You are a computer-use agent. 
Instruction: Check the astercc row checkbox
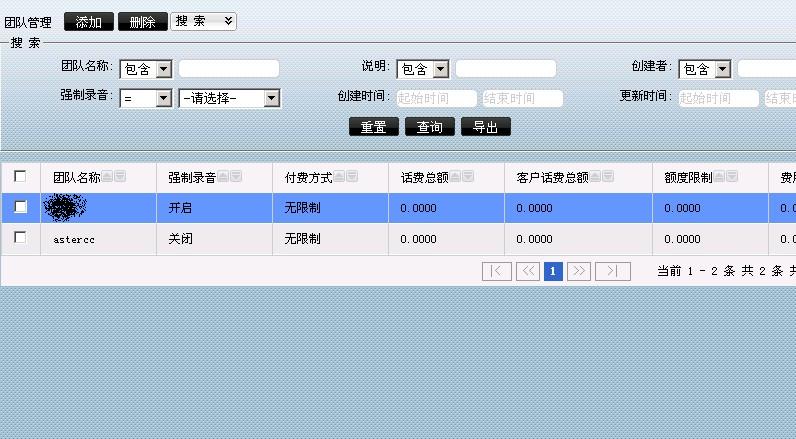20,238
